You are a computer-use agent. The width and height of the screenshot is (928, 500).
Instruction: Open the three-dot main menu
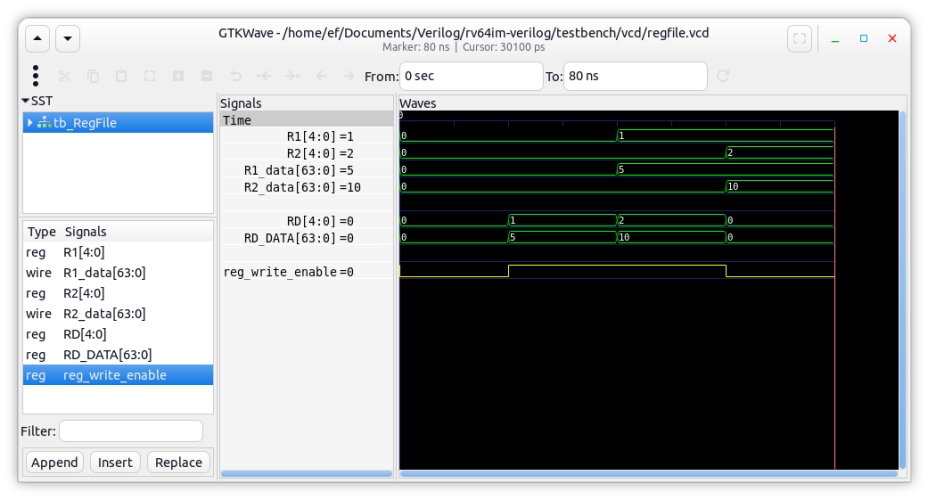[x=36, y=76]
